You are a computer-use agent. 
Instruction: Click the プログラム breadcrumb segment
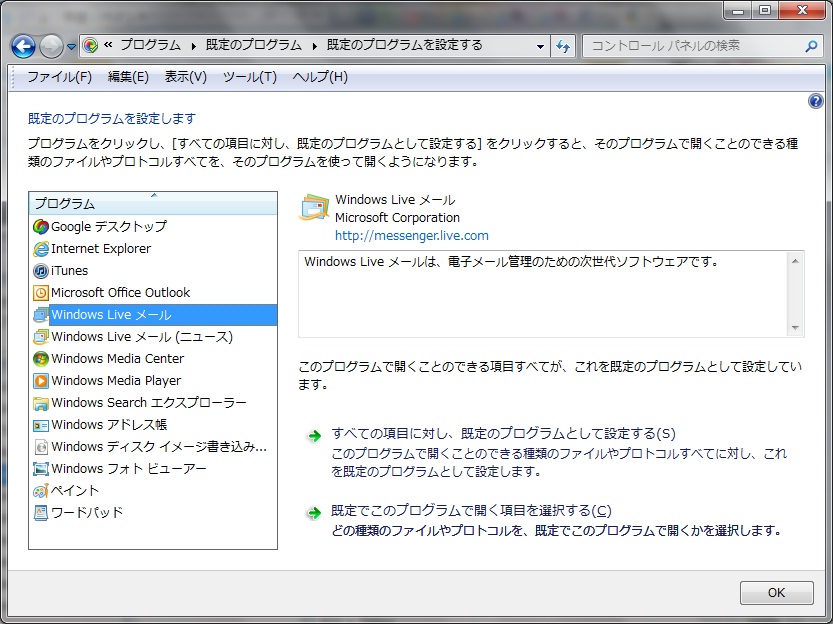(x=150, y=45)
